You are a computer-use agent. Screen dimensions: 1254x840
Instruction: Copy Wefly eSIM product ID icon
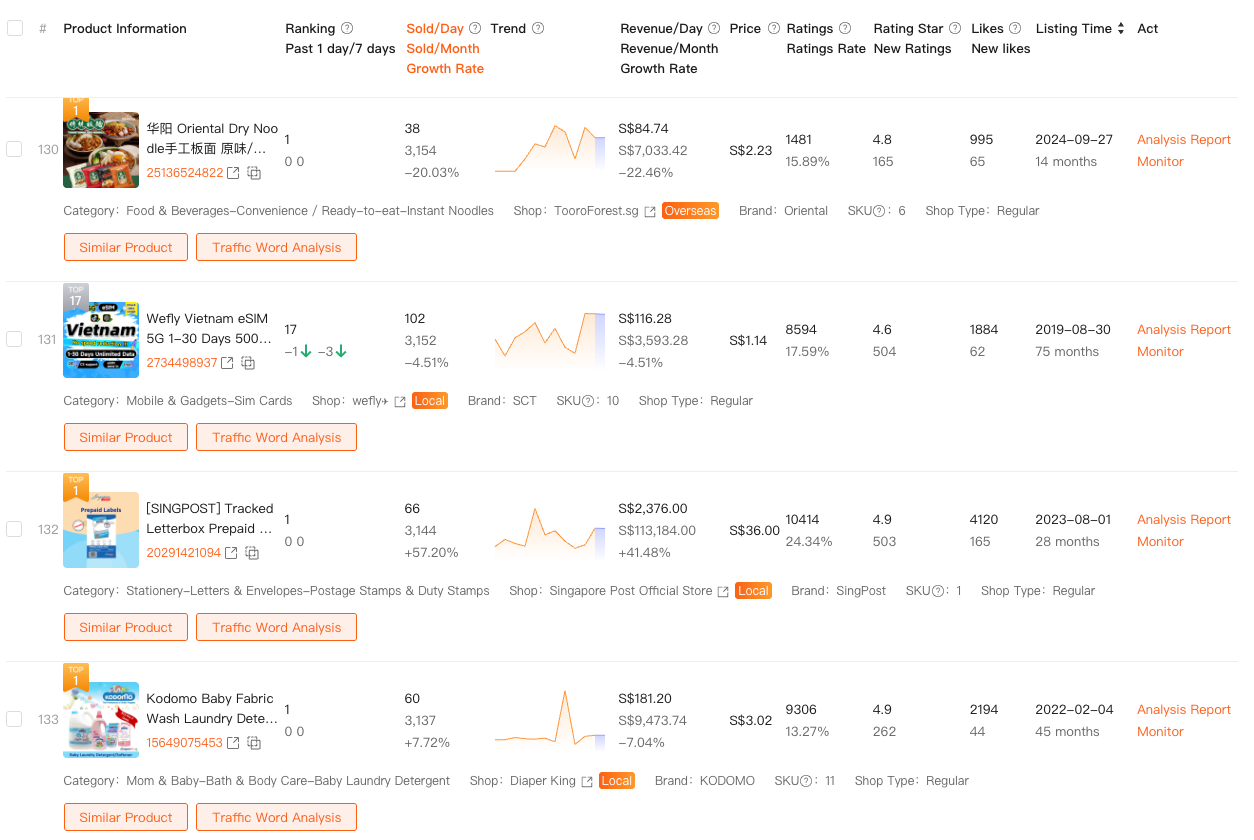pos(248,363)
